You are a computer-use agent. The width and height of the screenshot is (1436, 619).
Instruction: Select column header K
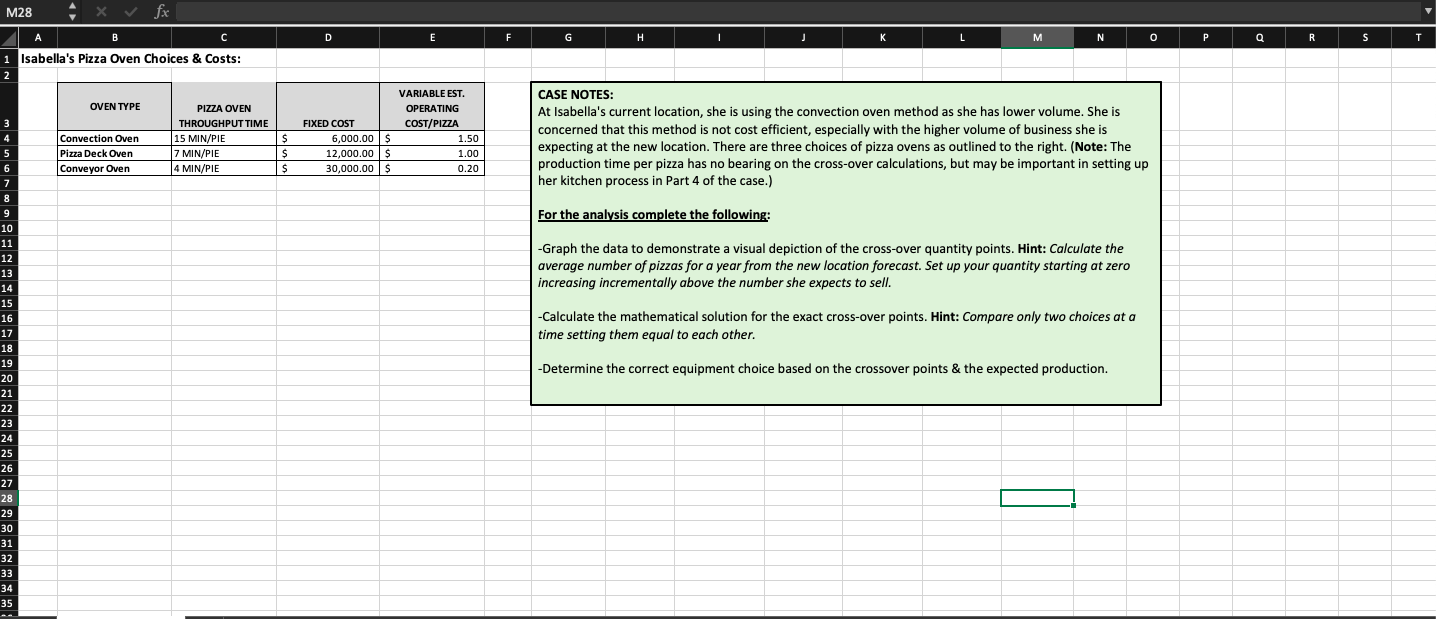(x=883, y=40)
